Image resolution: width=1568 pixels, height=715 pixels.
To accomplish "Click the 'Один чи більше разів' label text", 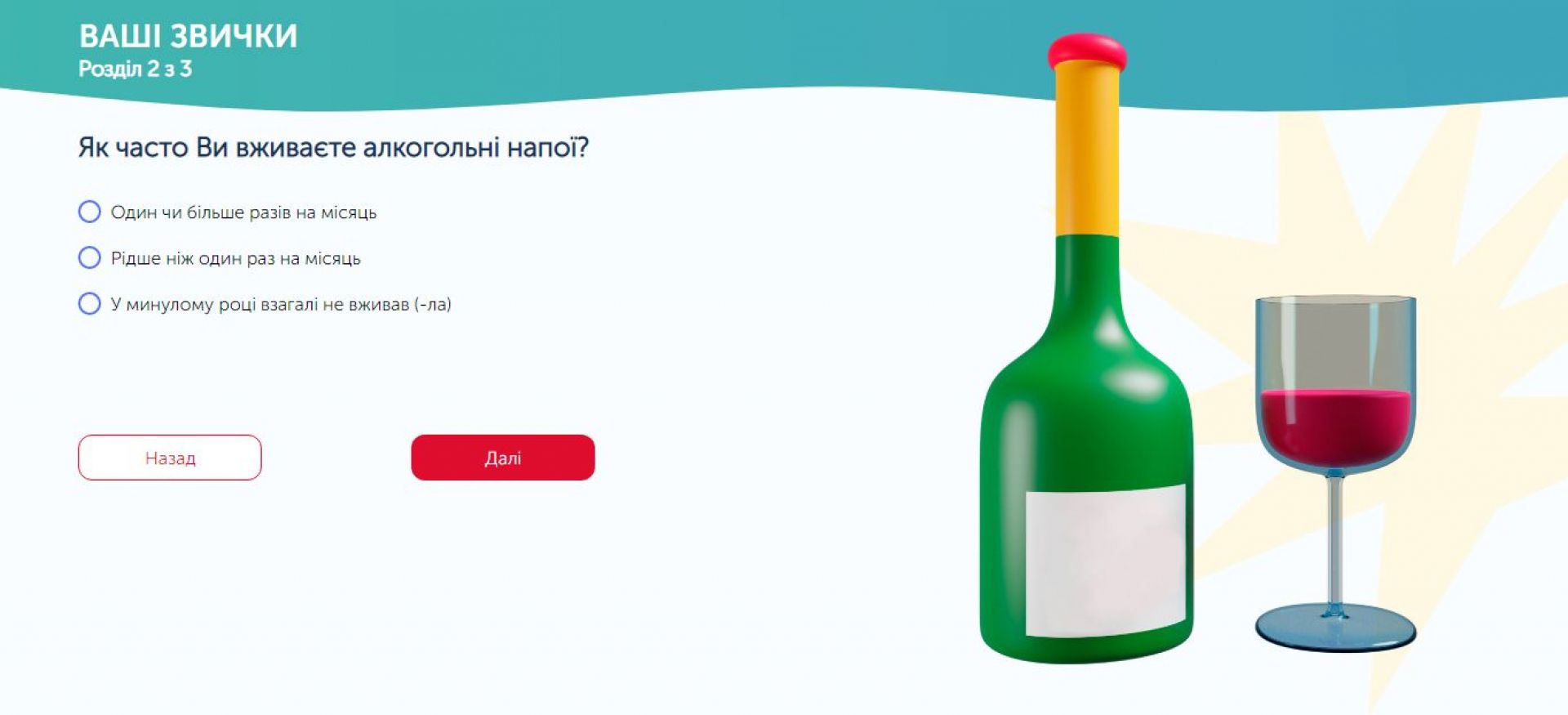I will [x=243, y=212].
